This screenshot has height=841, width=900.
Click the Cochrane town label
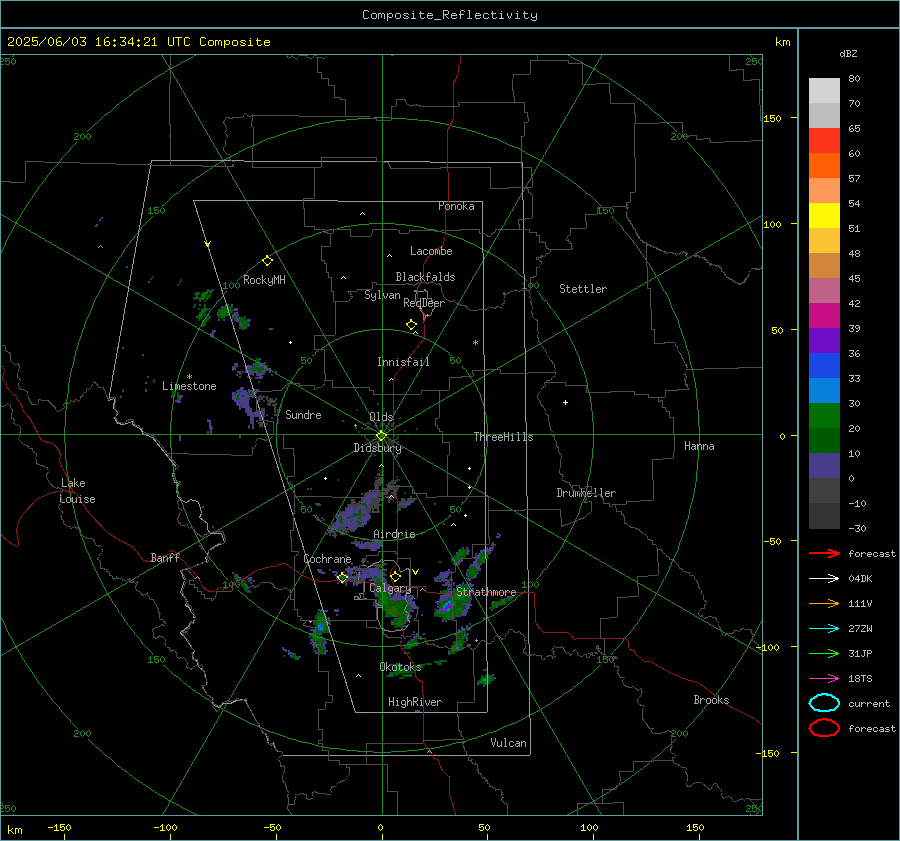327,559
